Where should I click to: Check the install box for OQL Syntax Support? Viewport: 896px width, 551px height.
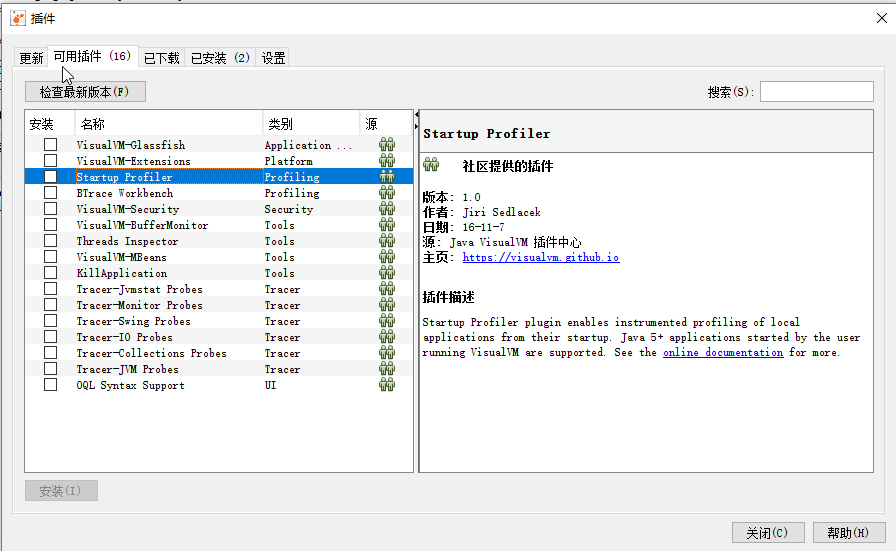click(50, 385)
